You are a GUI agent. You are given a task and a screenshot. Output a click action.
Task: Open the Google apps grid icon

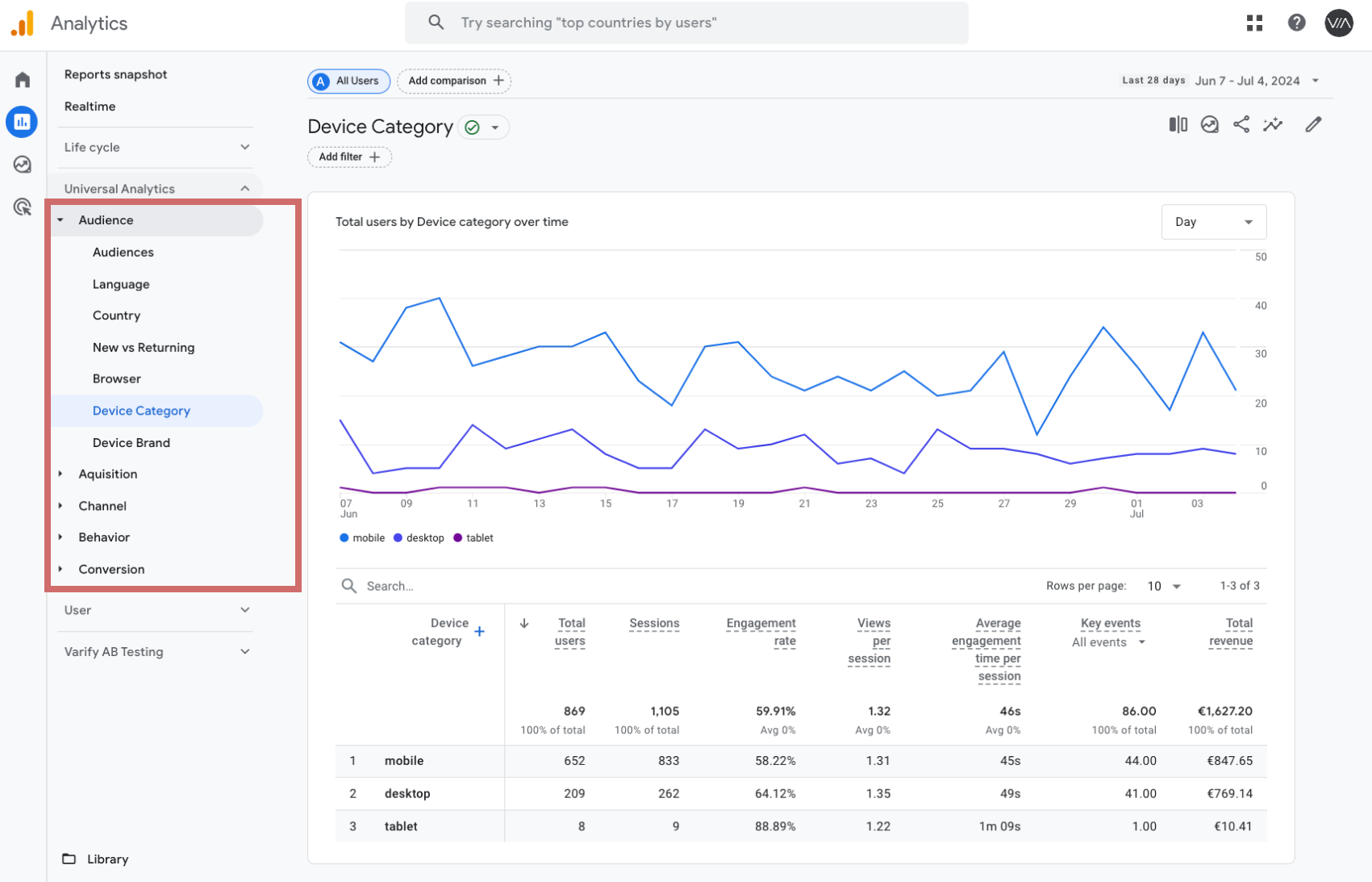(x=1254, y=23)
